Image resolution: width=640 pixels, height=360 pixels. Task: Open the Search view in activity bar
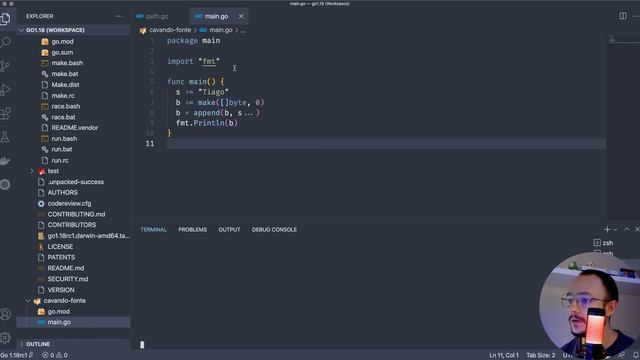tap(6, 42)
